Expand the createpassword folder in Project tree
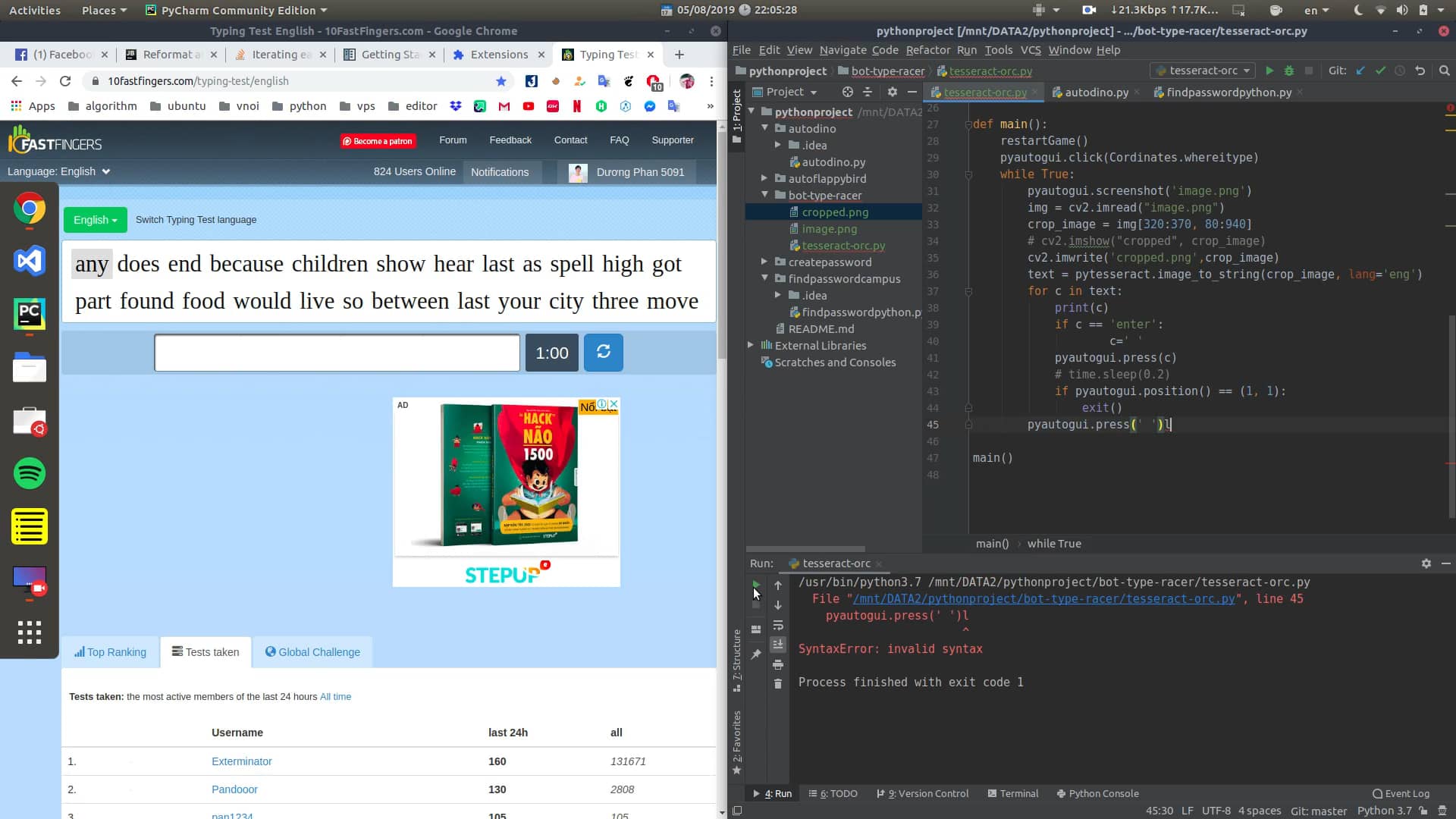The height and width of the screenshot is (819, 1456). click(764, 262)
